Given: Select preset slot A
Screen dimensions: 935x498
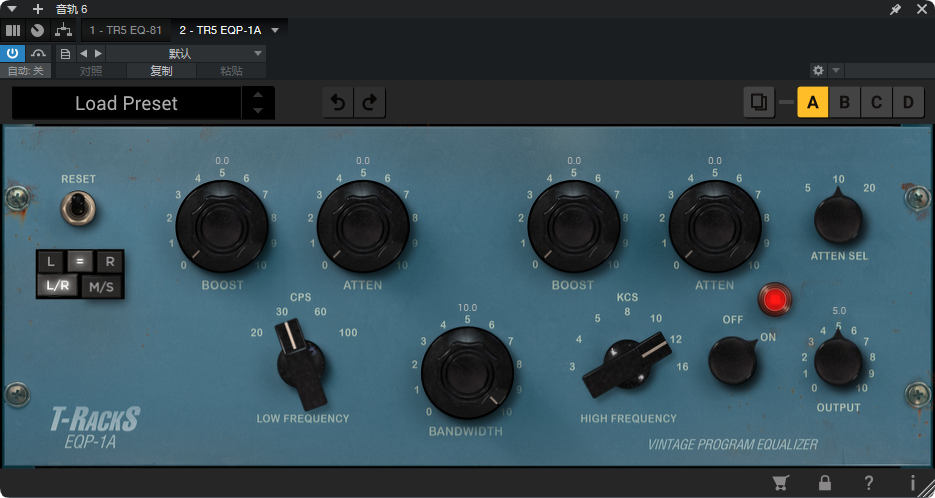Looking at the screenshot, I should (x=812, y=102).
